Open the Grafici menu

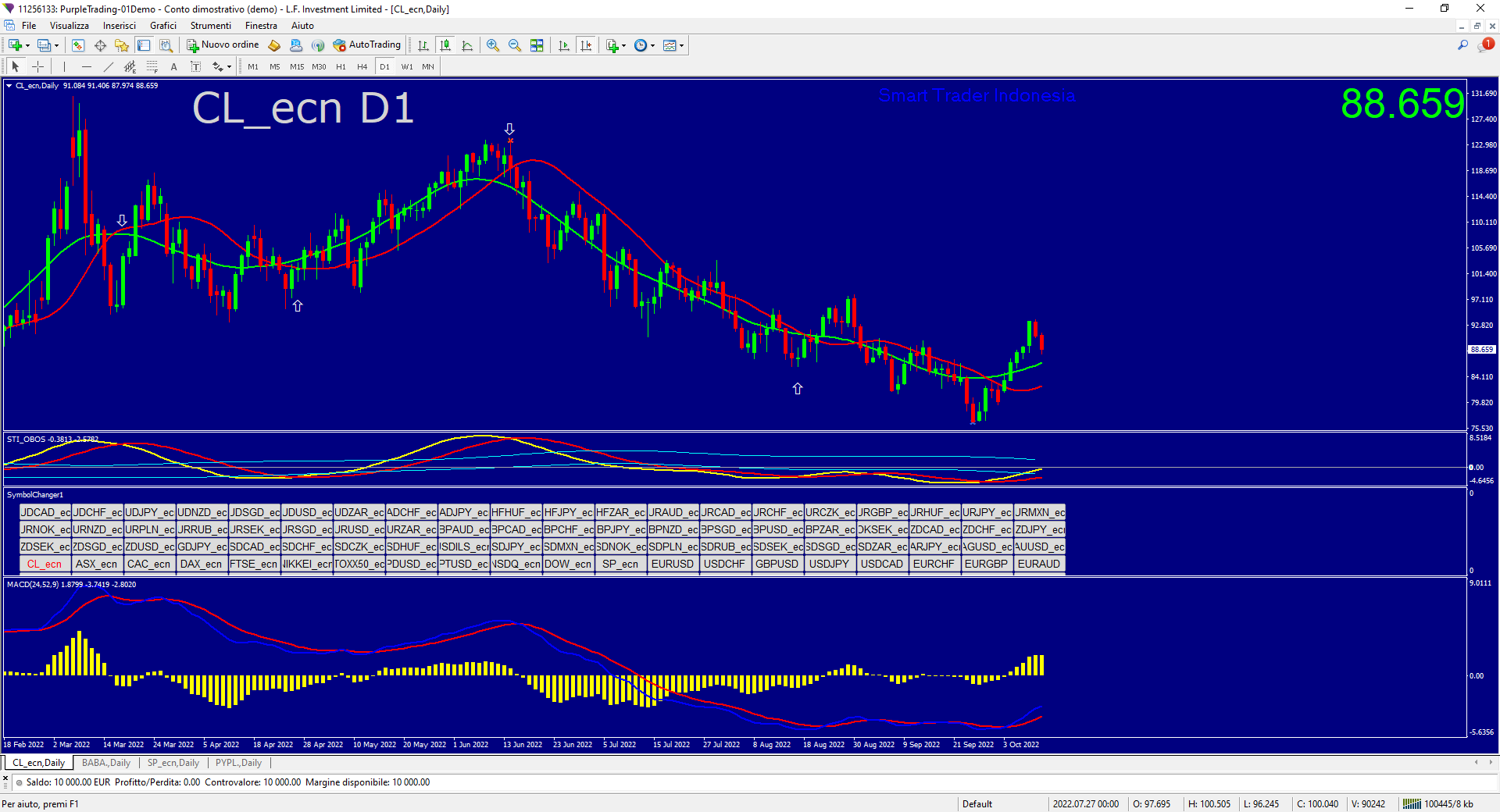click(x=163, y=26)
